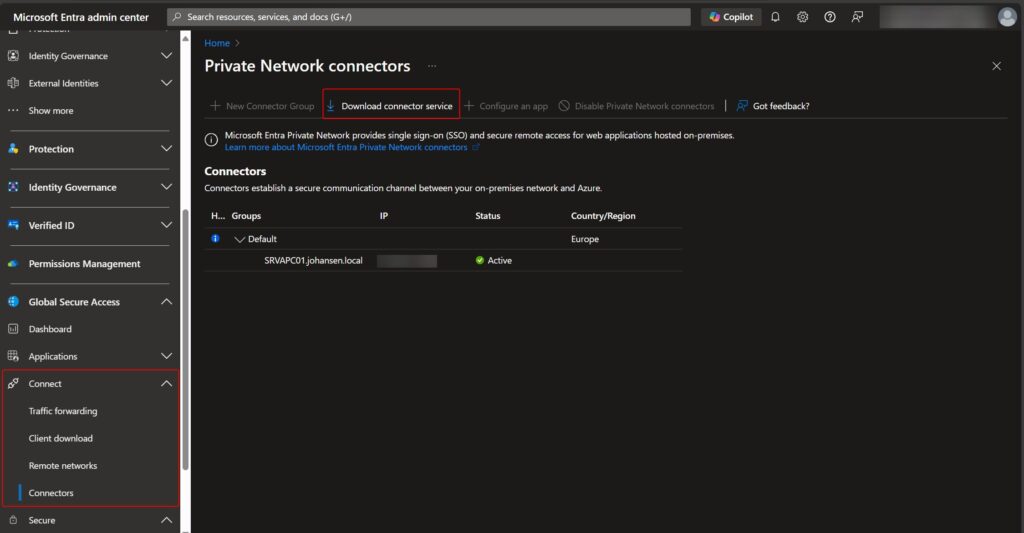
Task: Open the feedback icon in top bar
Action: pyautogui.click(x=857, y=17)
